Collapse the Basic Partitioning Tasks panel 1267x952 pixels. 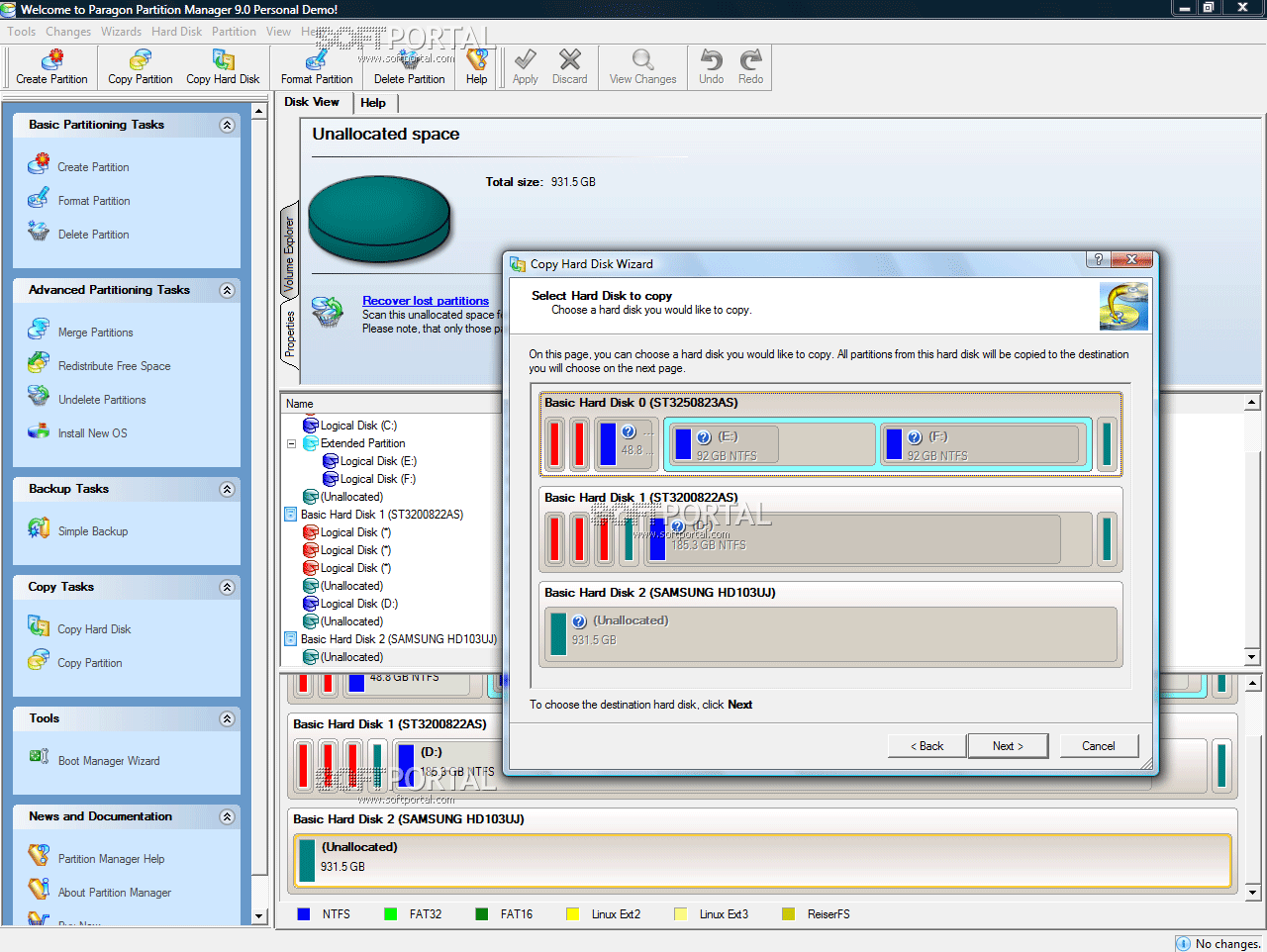click(x=227, y=125)
